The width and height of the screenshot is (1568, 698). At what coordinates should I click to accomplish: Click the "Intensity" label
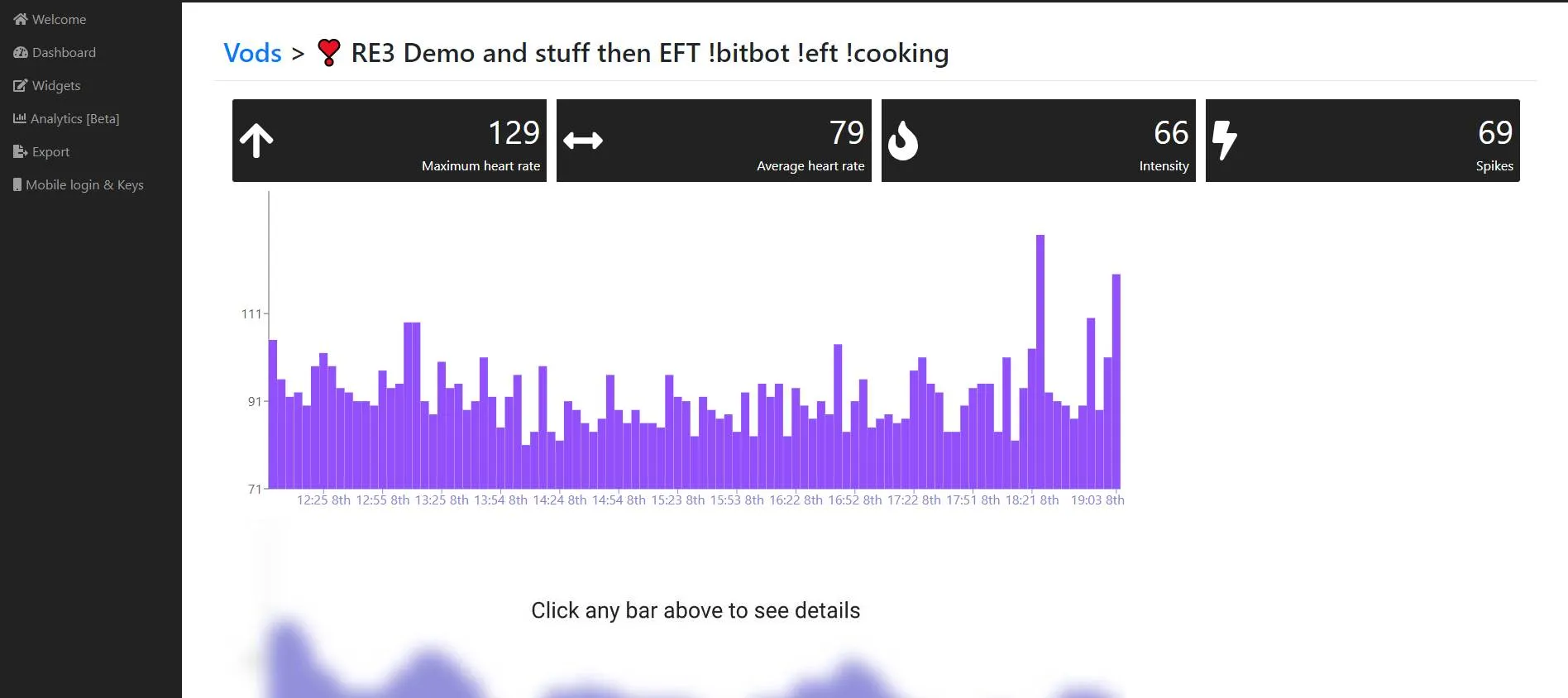1164,166
